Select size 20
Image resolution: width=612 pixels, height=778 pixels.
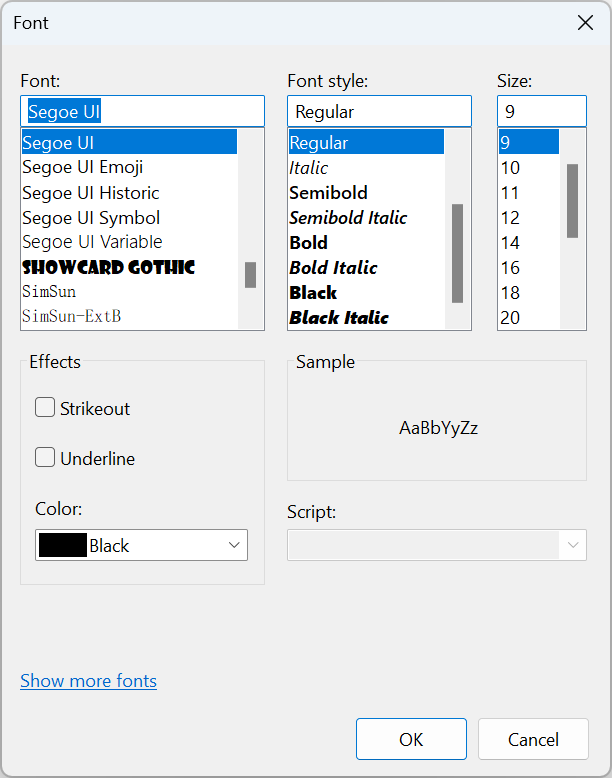point(529,317)
